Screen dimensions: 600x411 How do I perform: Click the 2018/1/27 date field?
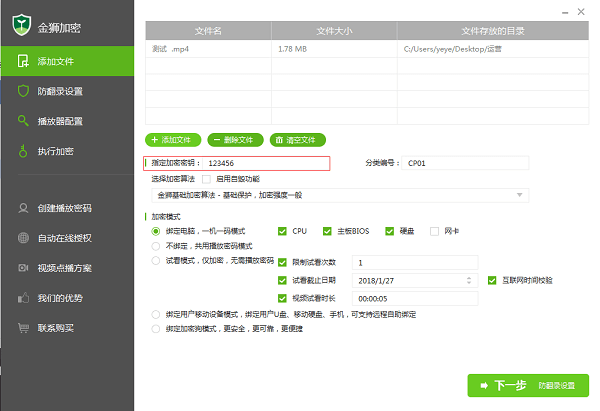pyautogui.click(x=415, y=281)
